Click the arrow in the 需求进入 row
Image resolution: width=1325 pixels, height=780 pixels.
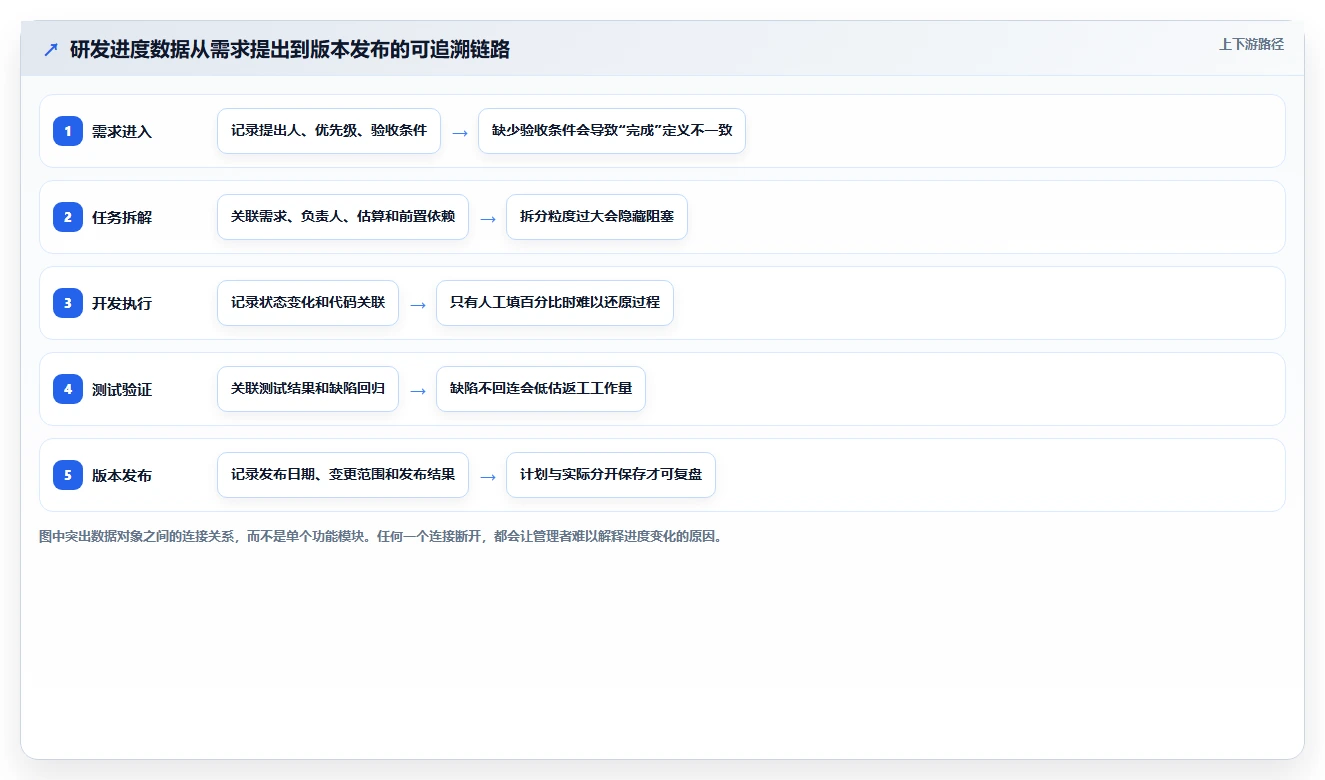(x=460, y=132)
